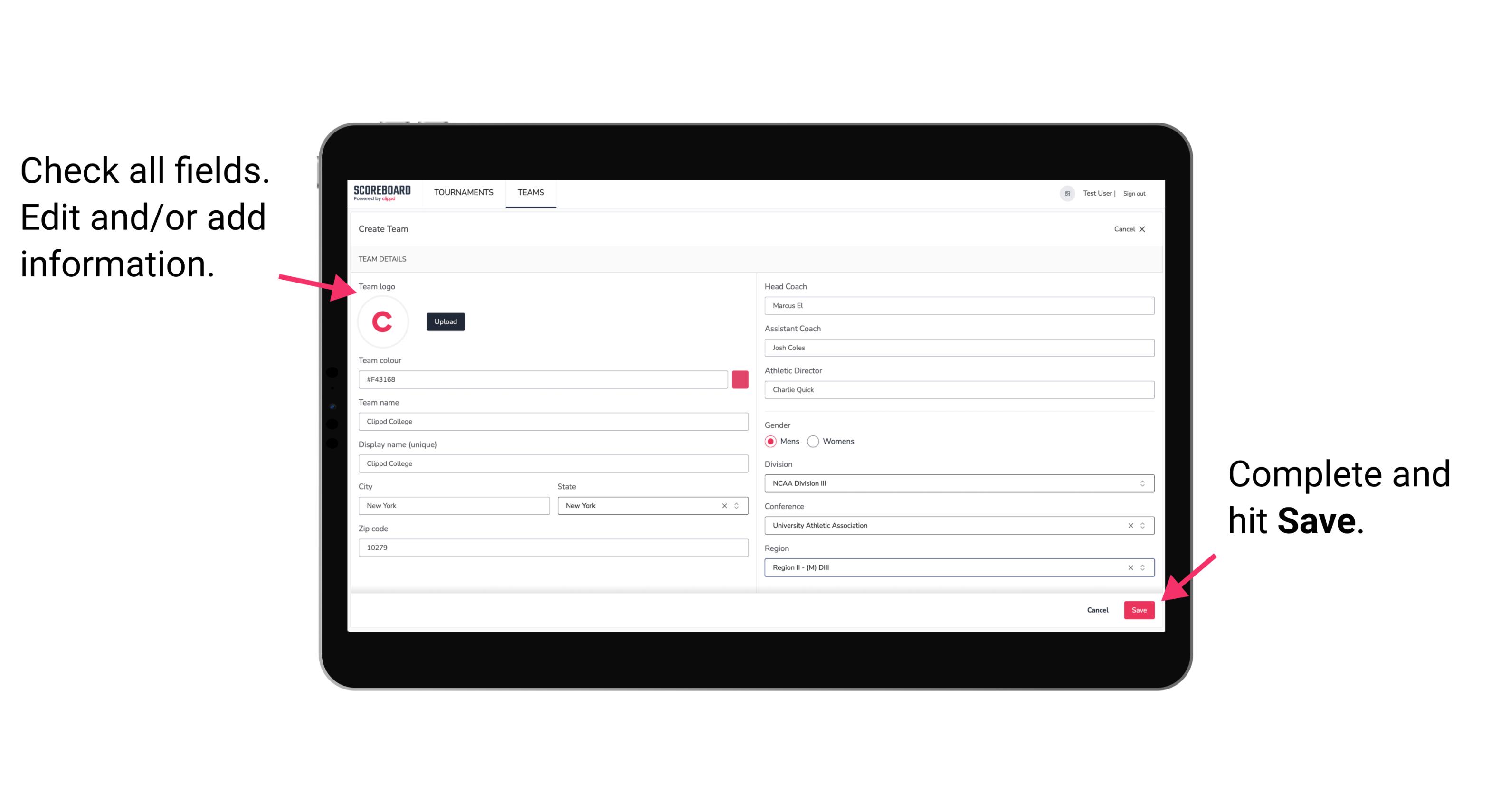Edit the team colour hex input field
Screen dimensions: 1510x812
tap(545, 379)
